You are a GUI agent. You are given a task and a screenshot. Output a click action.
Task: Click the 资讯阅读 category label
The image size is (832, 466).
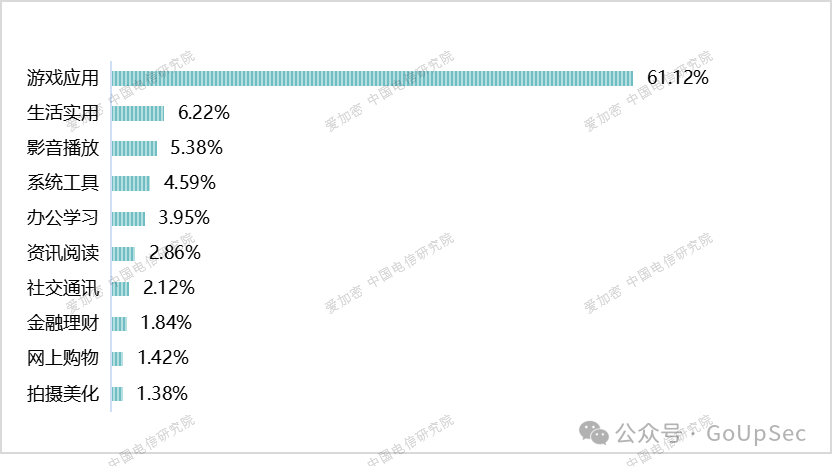(x=63, y=253)
